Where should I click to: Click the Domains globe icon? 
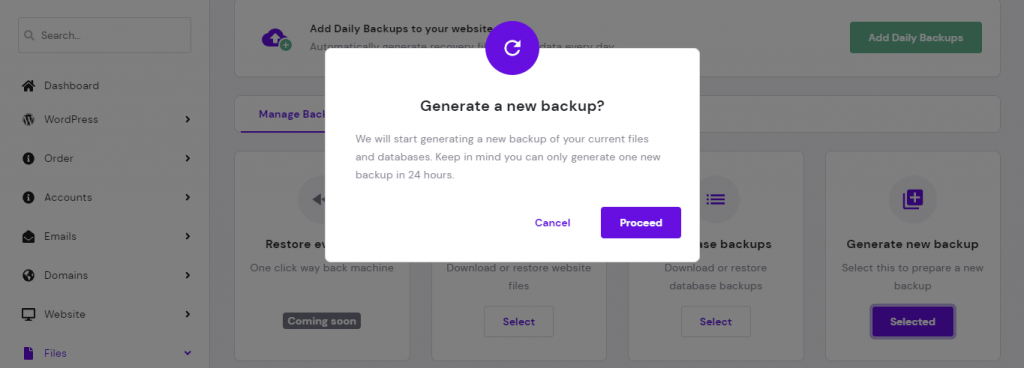click(x=28, y=275)
